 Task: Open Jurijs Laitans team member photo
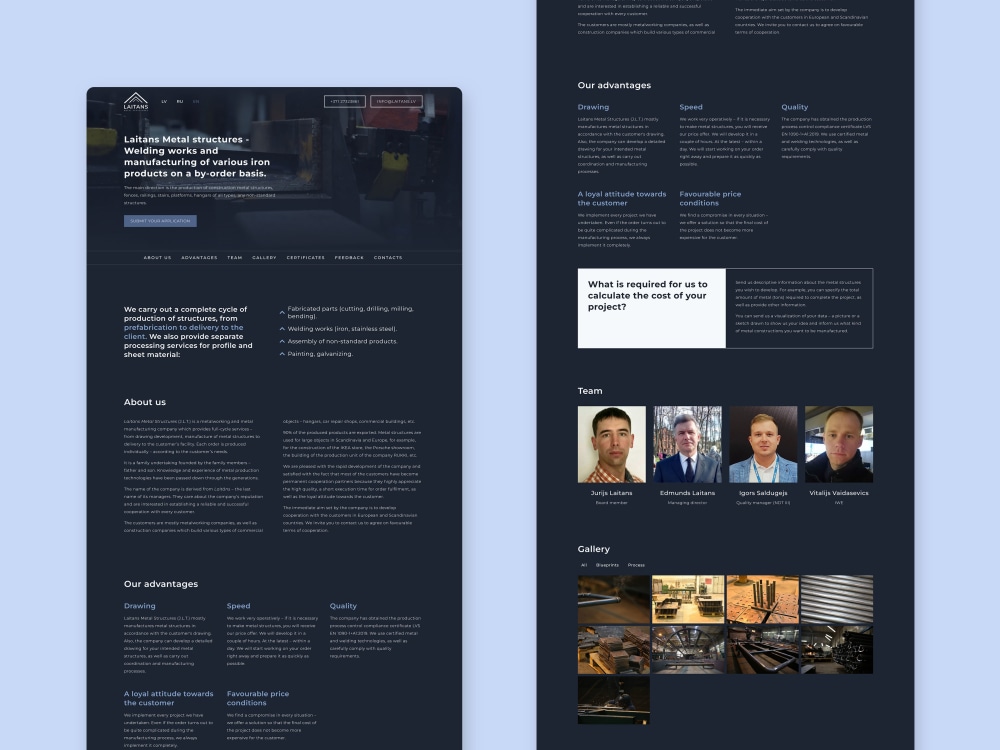click(x=613, y=443)
